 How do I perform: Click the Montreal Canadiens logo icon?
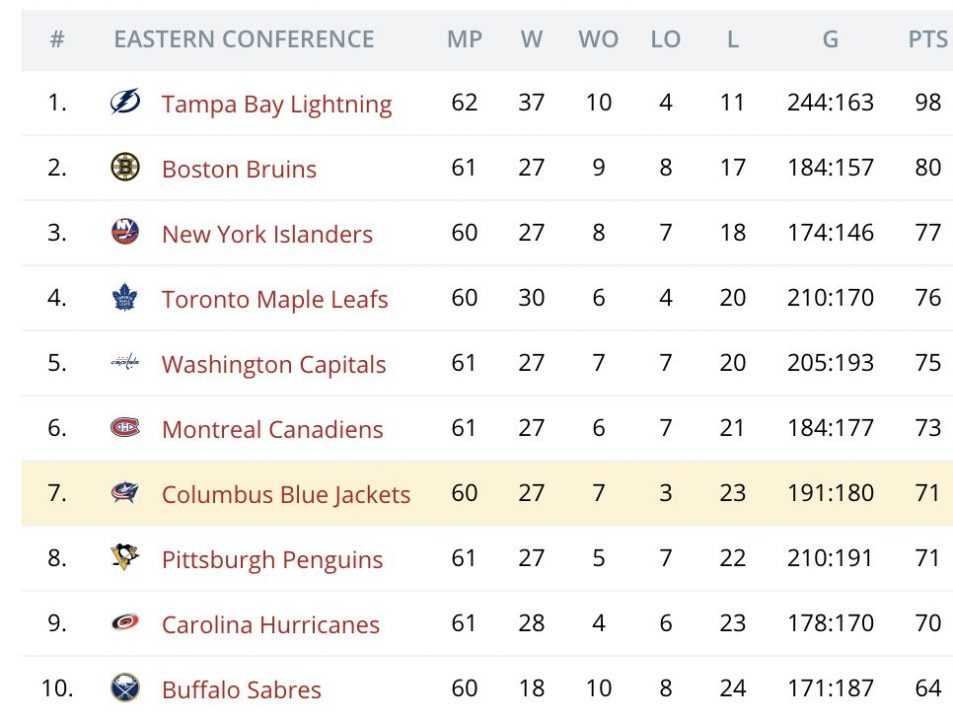(125, 428)
